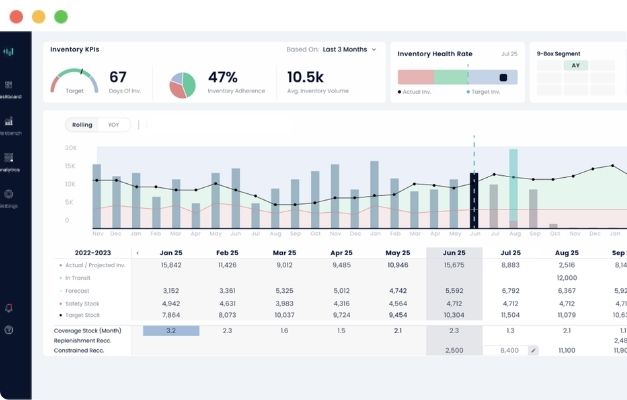The width and height of the screenshot is (627, 400).
Task: Click the green segment of Inventory Health bar
Action: click(x=451, y=77)
